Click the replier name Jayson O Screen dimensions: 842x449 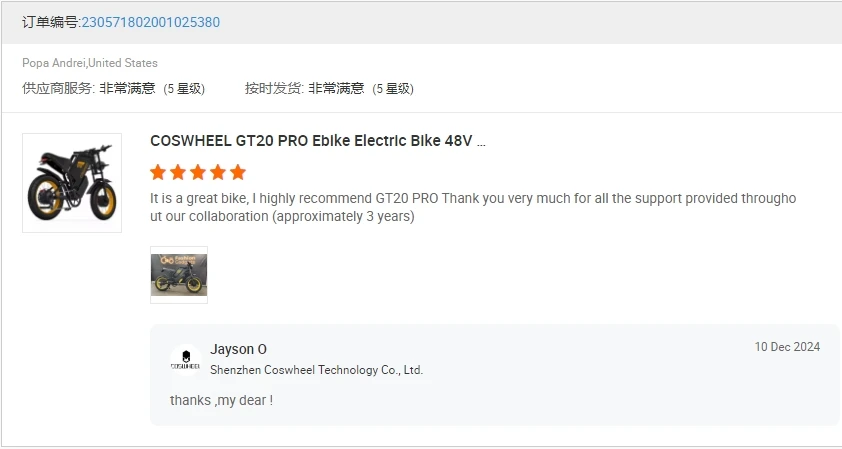(238, 349)
